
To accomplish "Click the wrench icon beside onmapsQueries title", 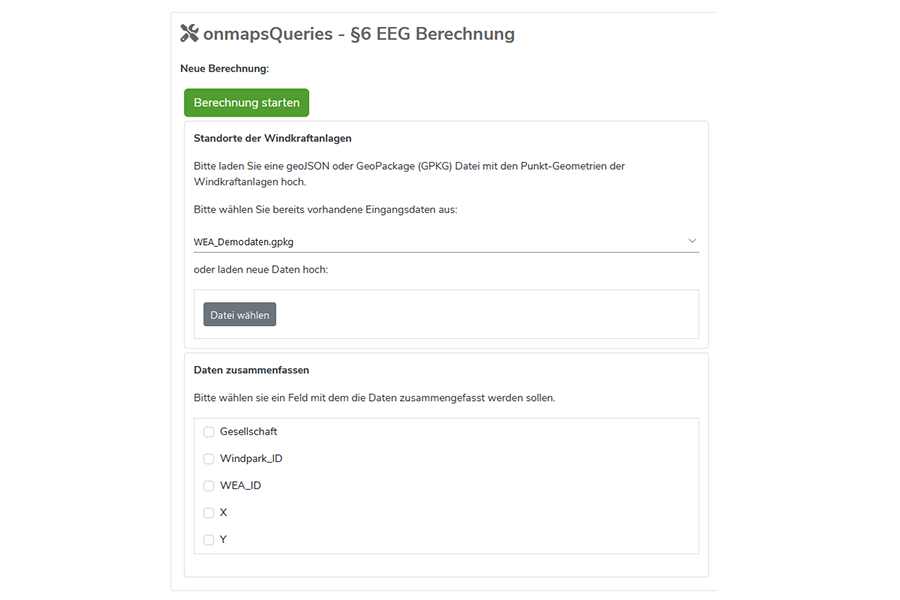I will pos(189,33).
